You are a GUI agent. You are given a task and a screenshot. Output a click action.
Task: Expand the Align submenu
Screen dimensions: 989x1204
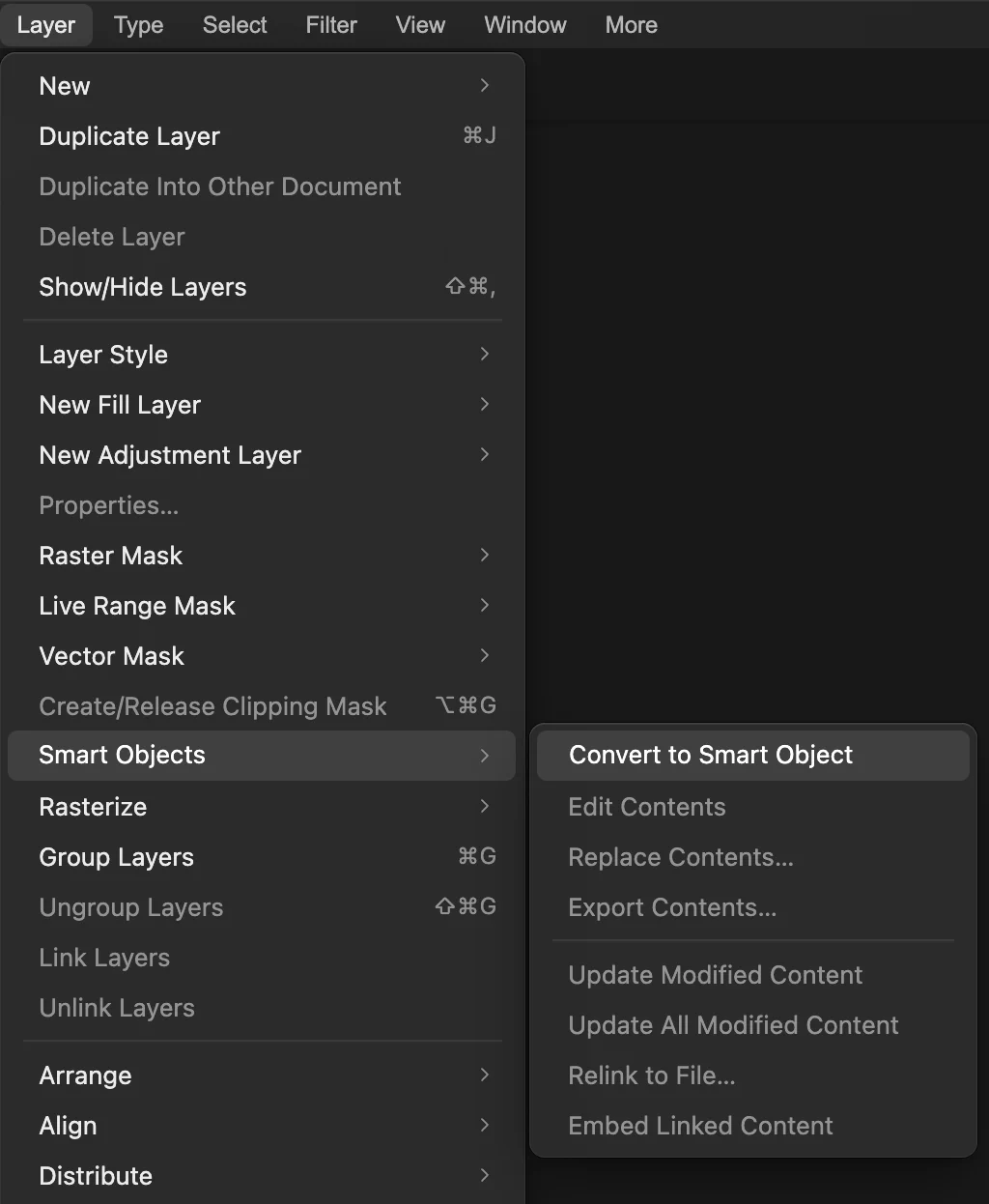(262, 1126)
